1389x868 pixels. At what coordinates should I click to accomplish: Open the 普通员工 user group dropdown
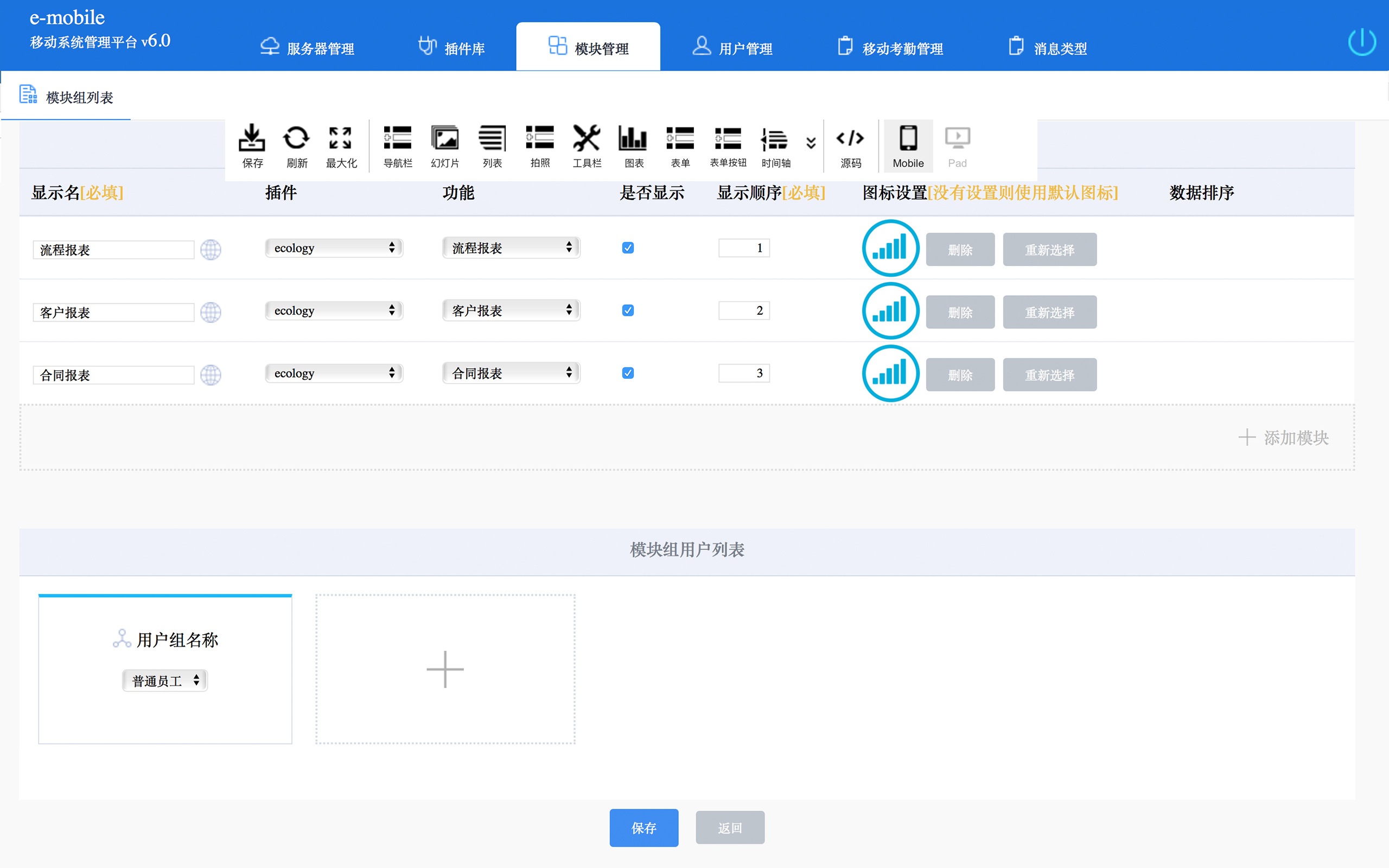pyautogui.click(x=165, y=681)
